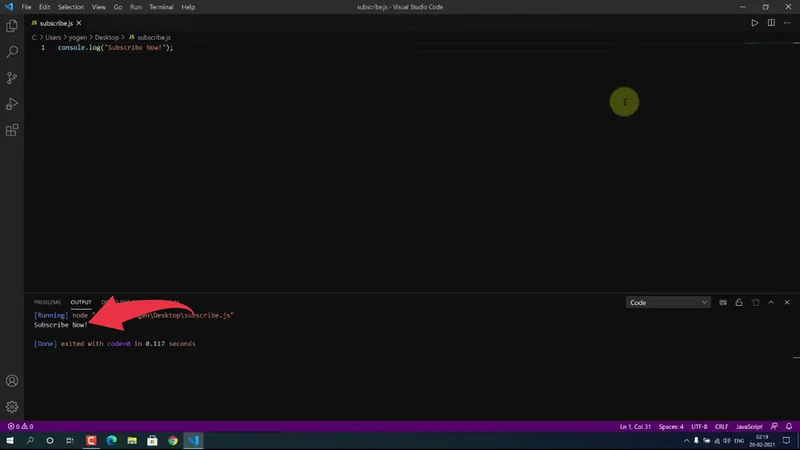800x450 pixels.
Task: Click the Run Code play button
Action: (755, 22)
